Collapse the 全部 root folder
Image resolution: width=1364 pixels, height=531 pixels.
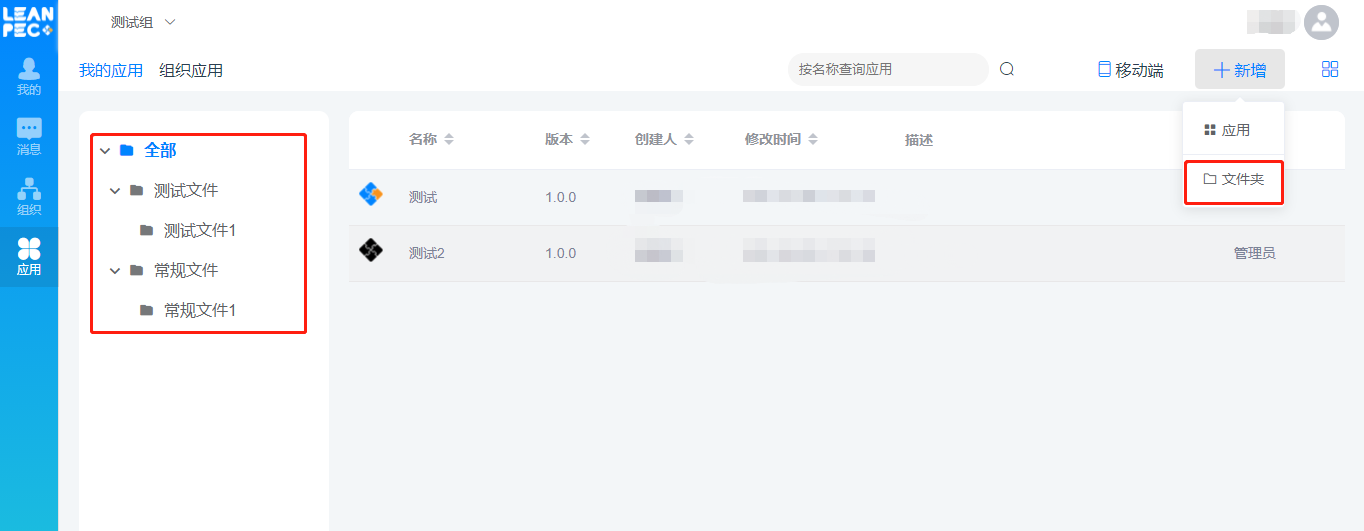click(x=105, y=150)
